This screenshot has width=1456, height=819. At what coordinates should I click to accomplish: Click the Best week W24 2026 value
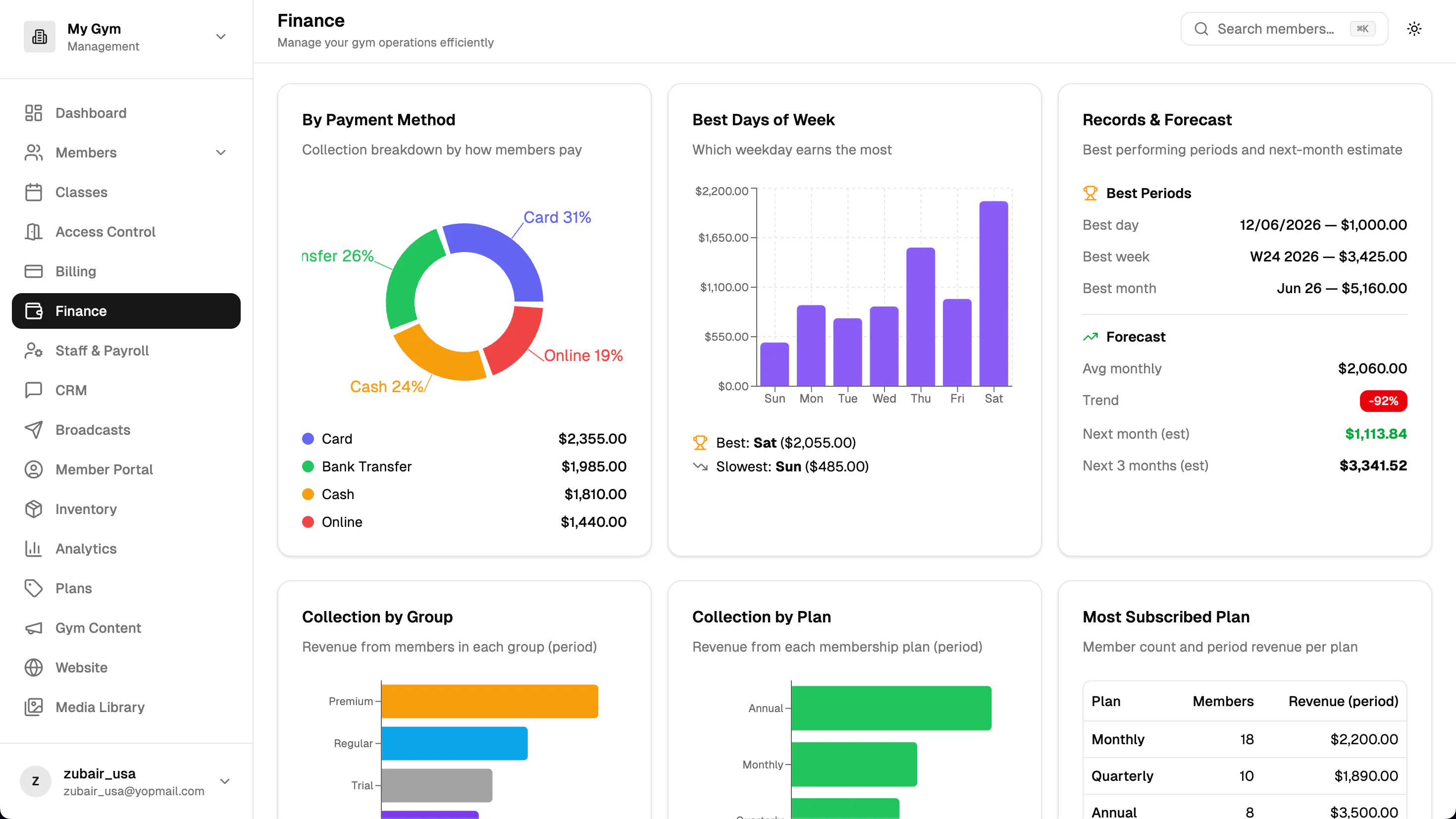pos(1328,256)
